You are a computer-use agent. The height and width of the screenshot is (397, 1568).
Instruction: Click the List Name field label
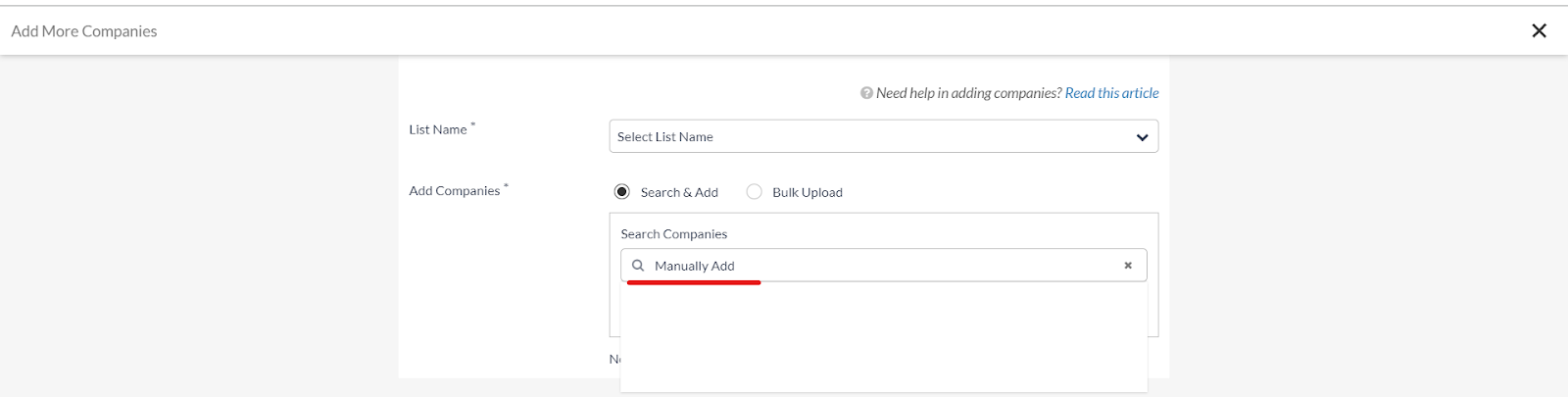click(438, 129)
